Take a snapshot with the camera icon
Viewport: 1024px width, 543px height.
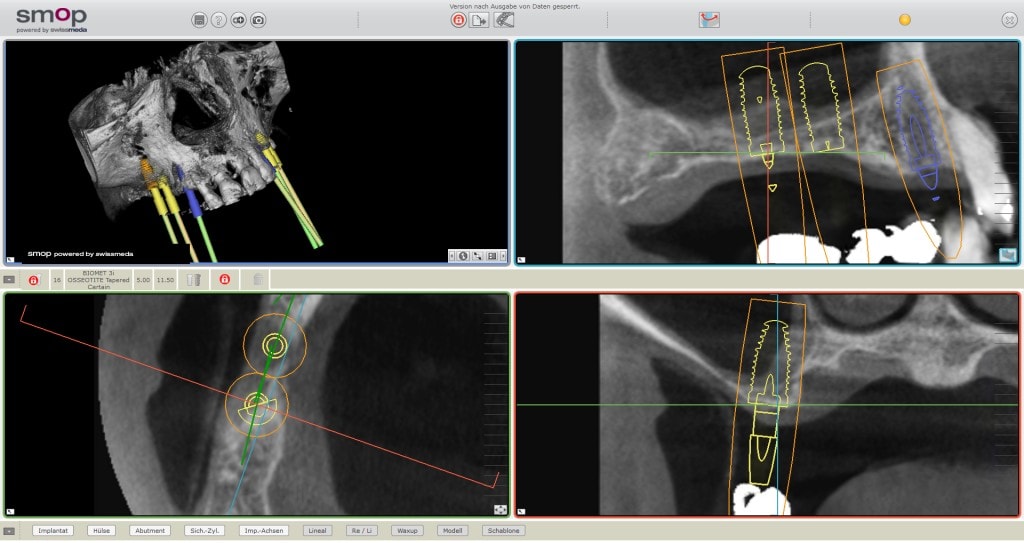[x=259, y=20]
